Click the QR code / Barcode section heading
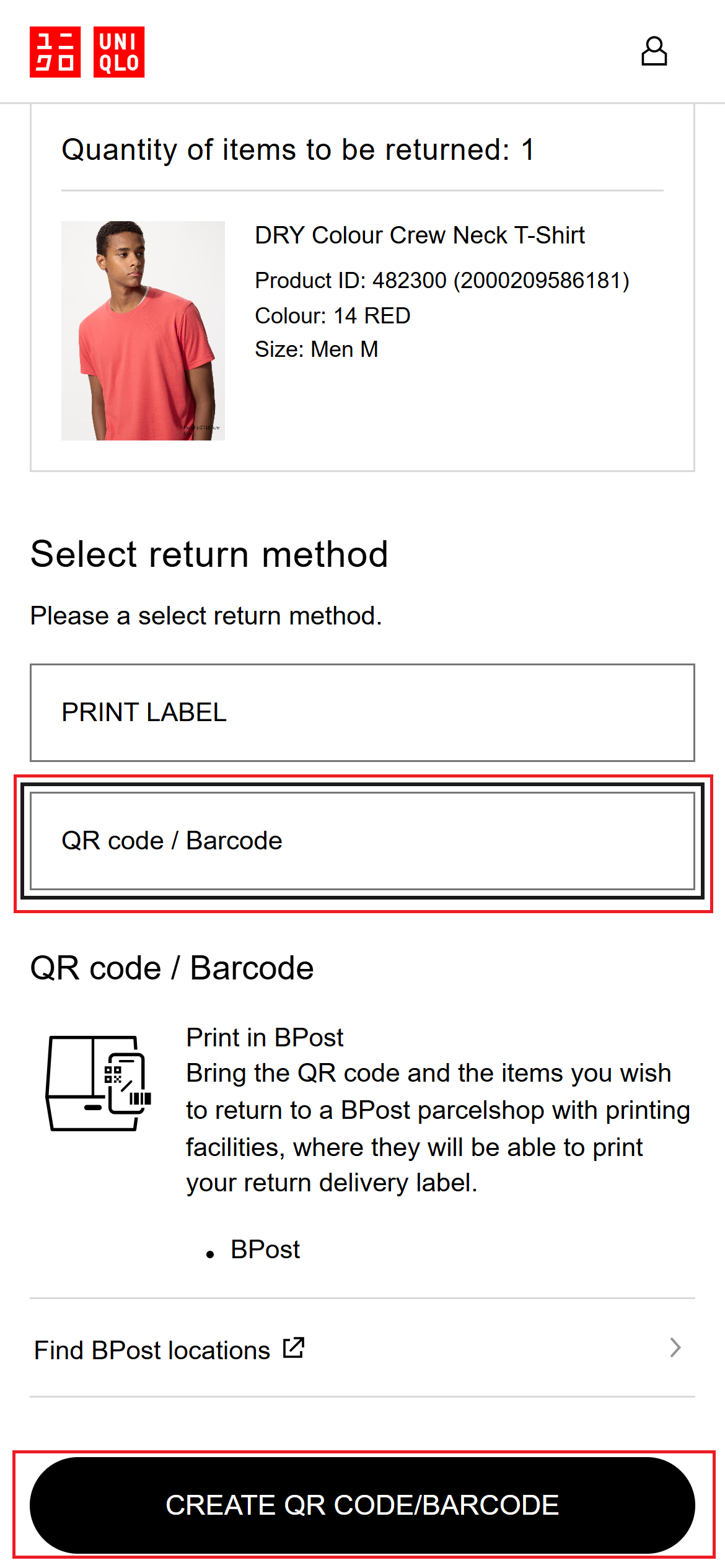 172,968
